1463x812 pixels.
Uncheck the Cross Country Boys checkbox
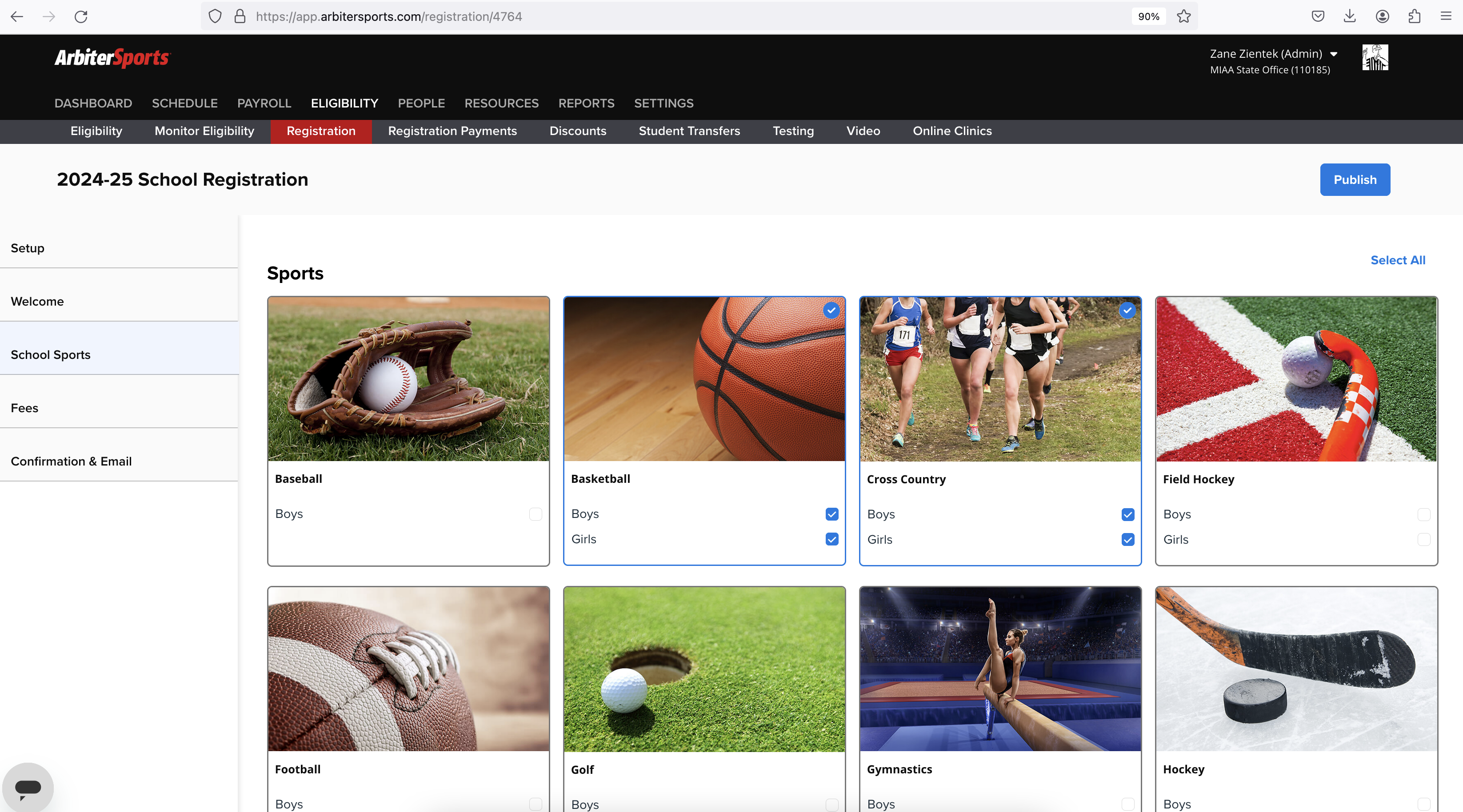pos(1128,514)
